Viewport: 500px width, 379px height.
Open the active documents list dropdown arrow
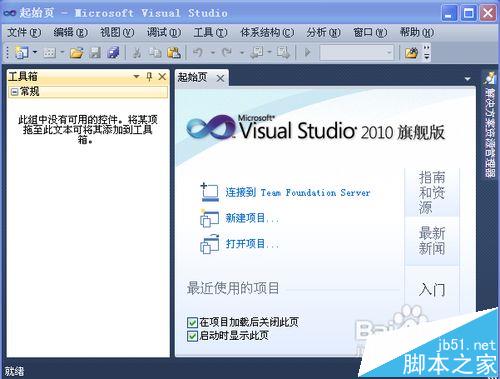click(467, 79)
